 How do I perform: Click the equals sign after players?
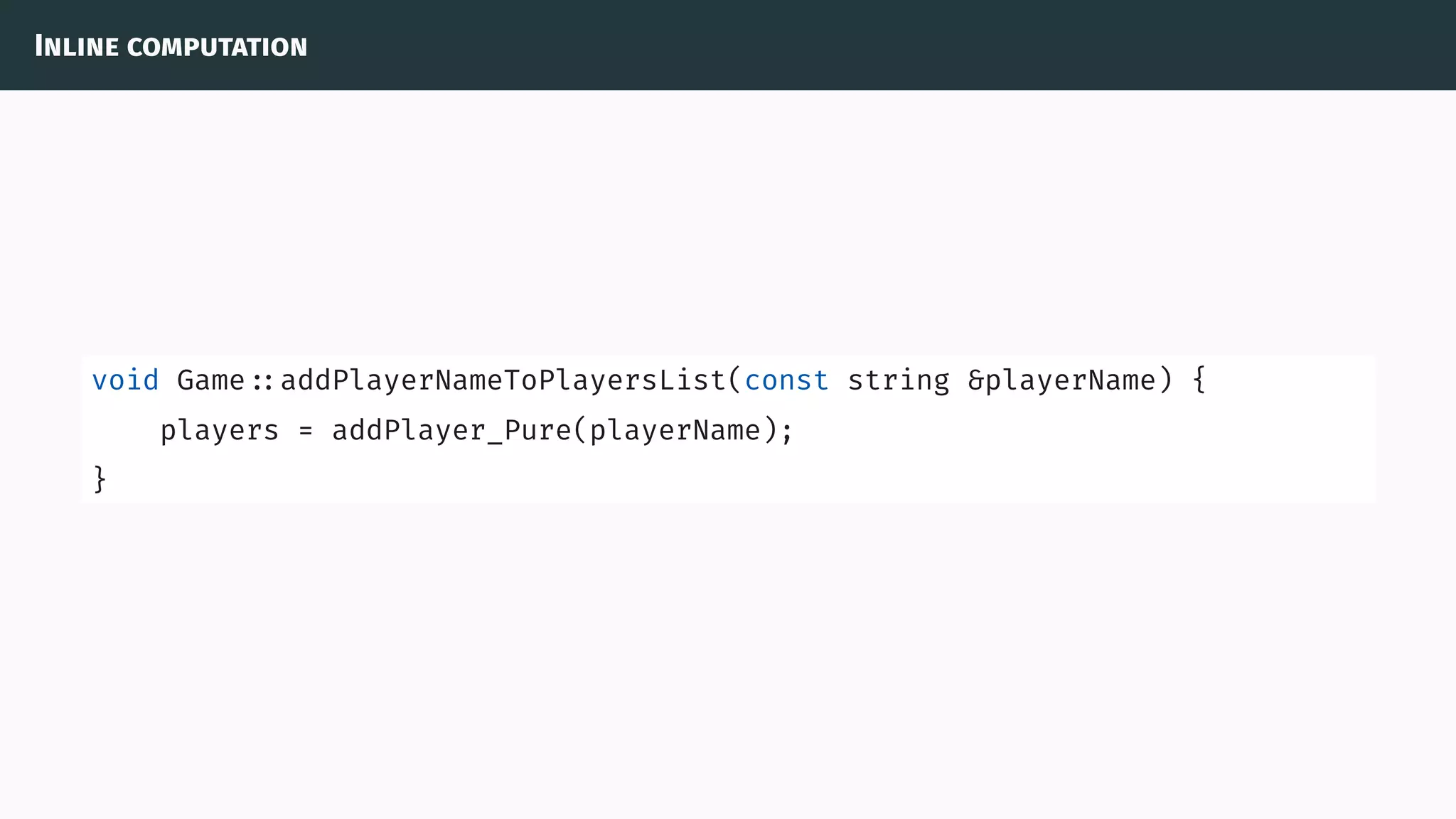click(306, 432)
